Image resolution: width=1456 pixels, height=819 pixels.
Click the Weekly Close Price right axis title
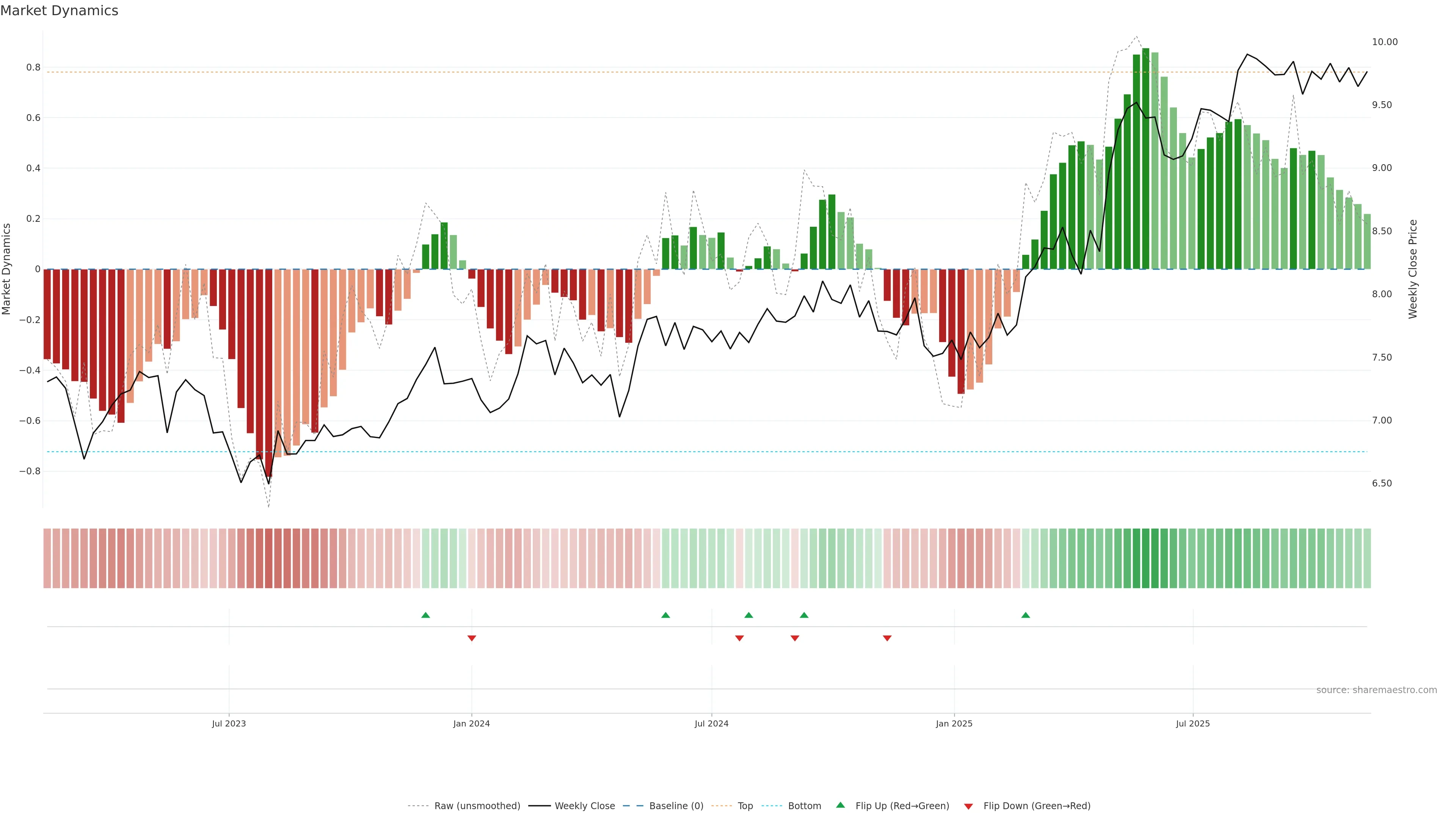coord(1412,269)
